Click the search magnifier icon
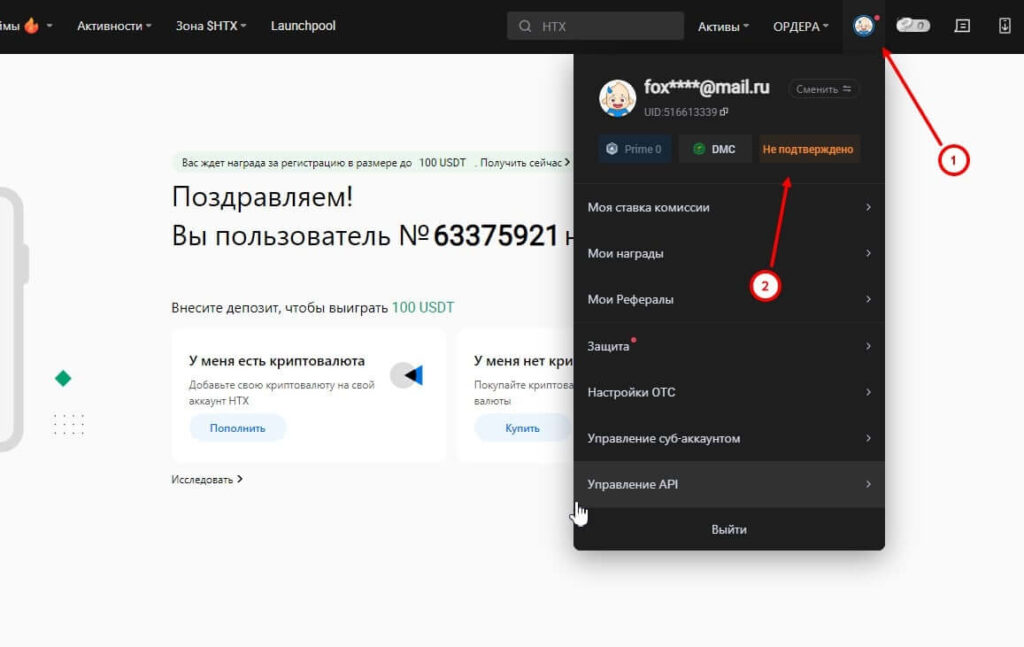 [525, 26]
